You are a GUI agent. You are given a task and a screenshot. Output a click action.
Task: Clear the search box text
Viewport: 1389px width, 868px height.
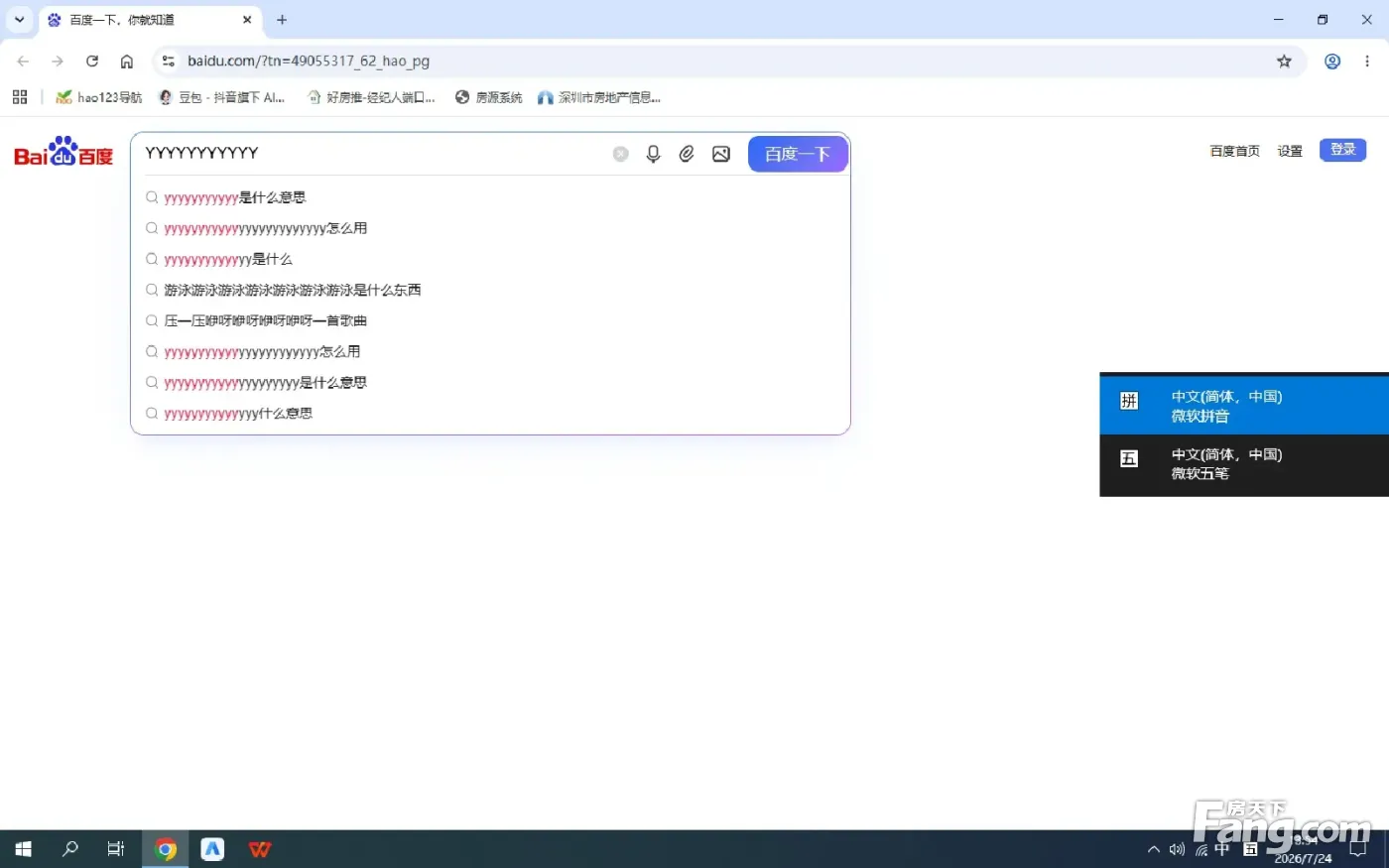[620, 154]
